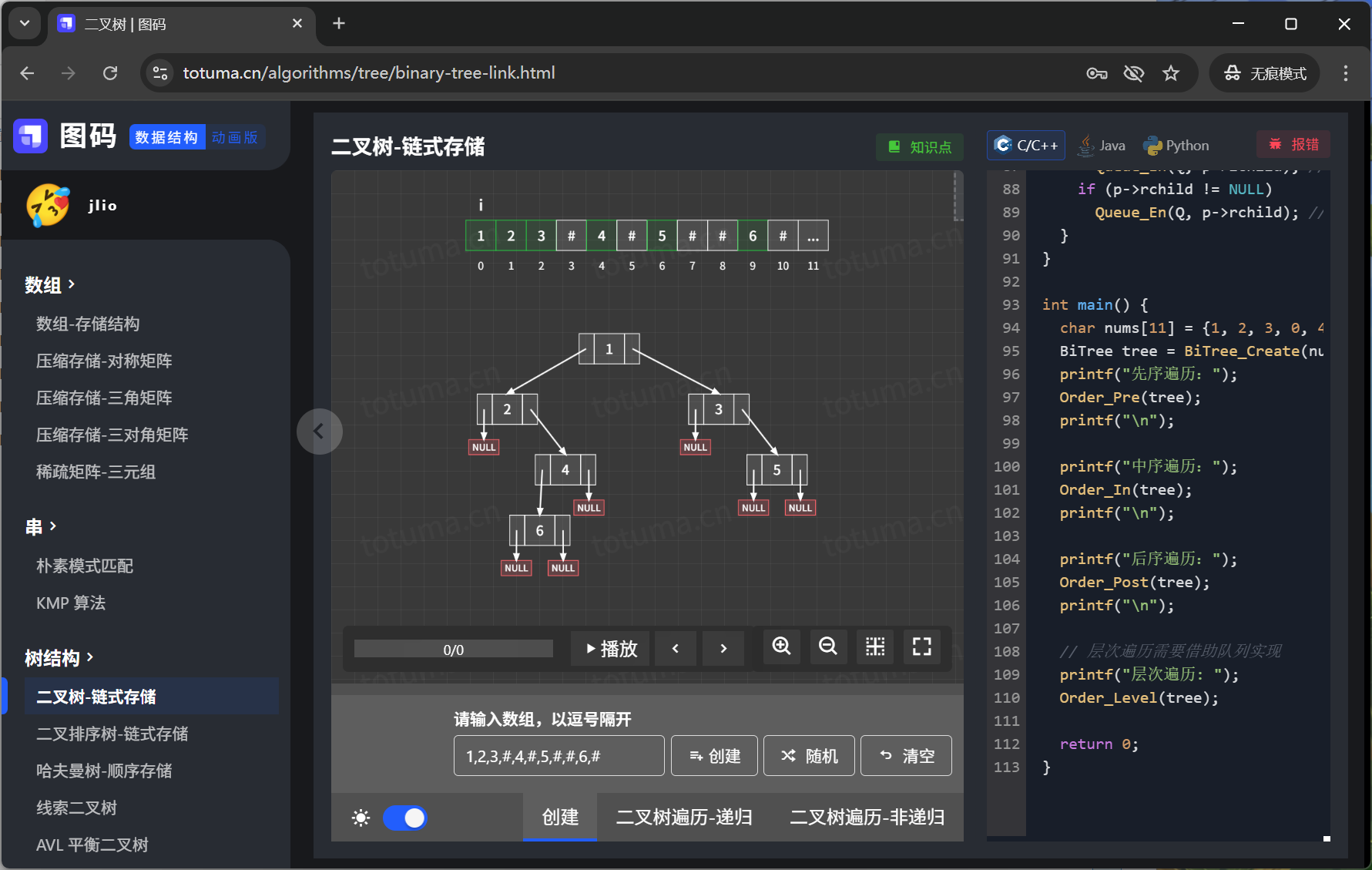Switch to 二叉树遍历-非递归 tab
Viewport: 1372px width, 870px height.
[x=867, y=817]
